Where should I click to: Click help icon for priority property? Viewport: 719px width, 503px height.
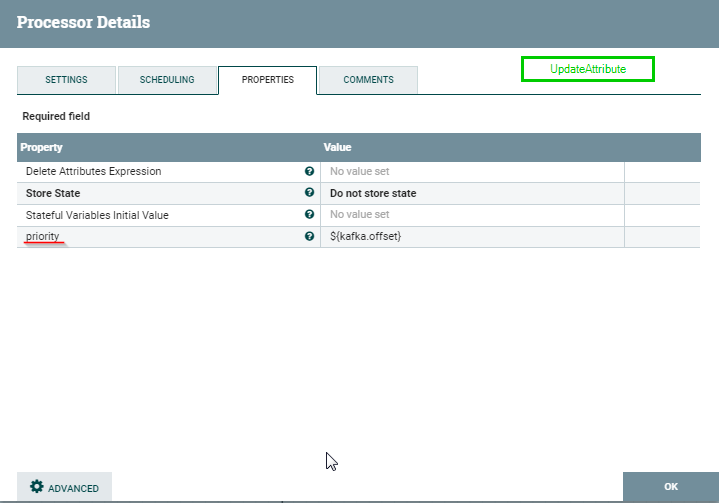point(310,236)
